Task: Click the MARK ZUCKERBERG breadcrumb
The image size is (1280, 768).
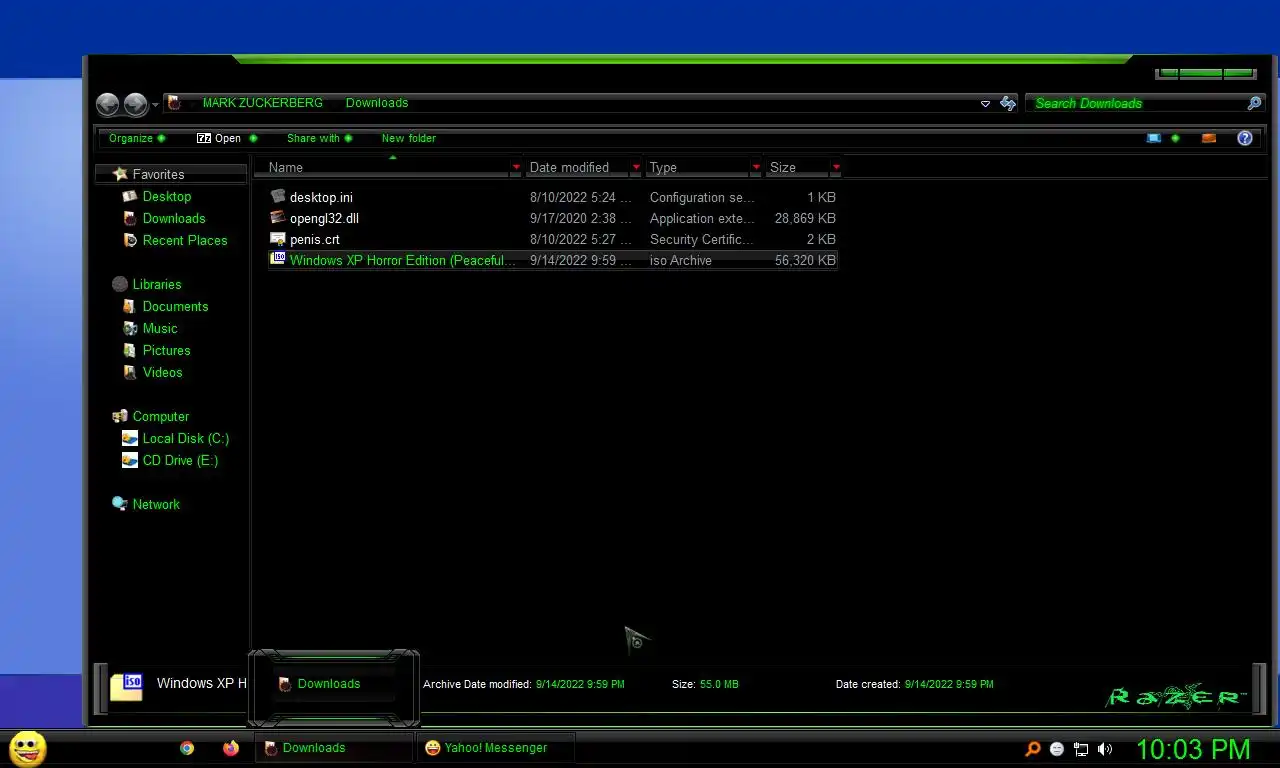Action: 263,103
